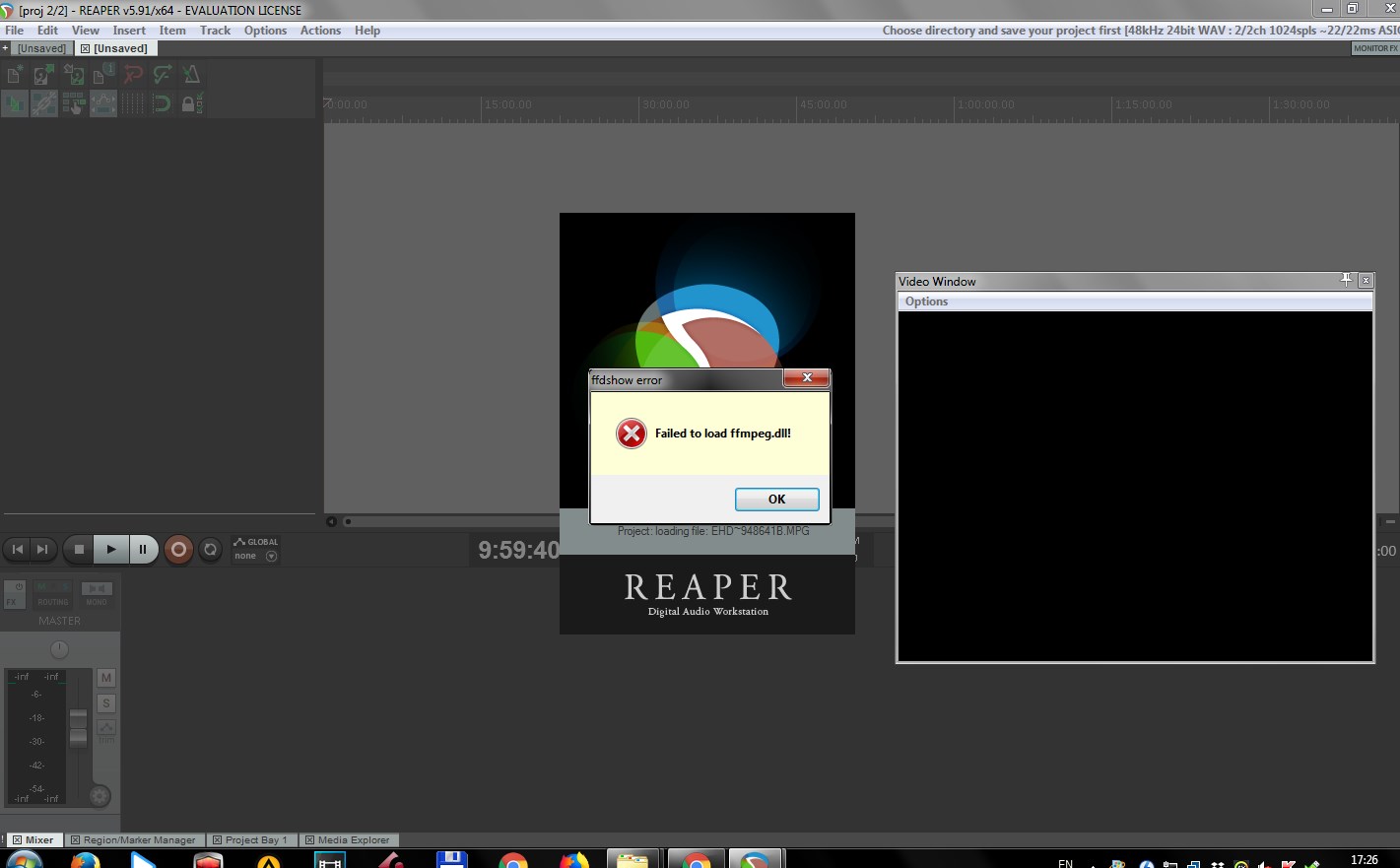
Task: Click the master trim envelope button
Action: [106, 729]
